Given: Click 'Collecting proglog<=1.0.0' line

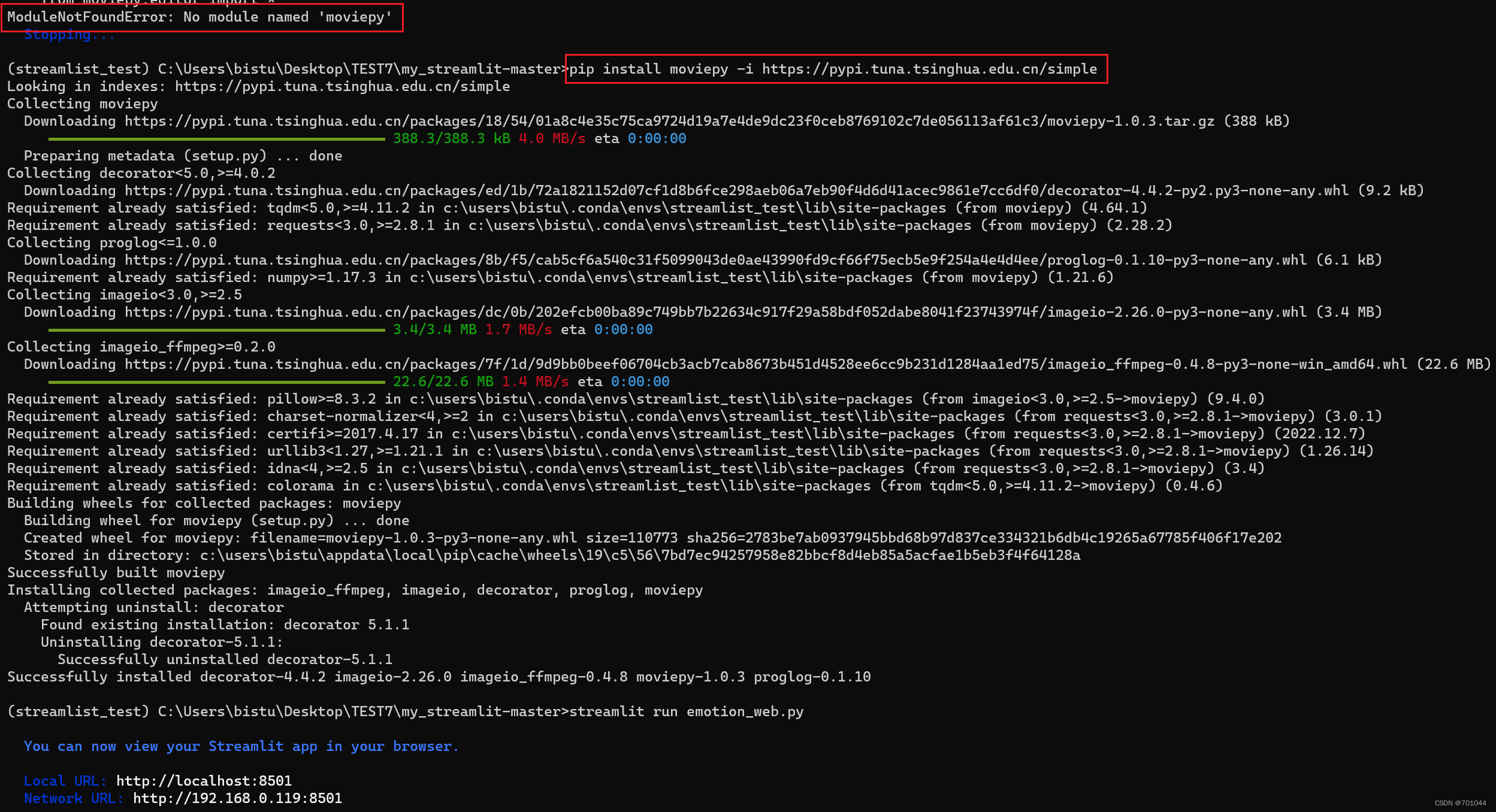Looking at the screenshot, I should pos(112,243).
